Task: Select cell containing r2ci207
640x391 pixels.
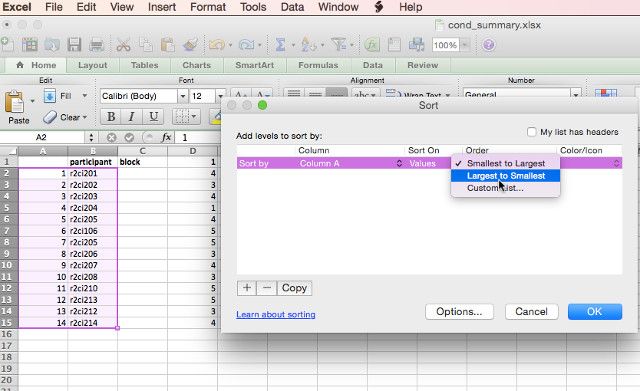Action: click(93, 265)
